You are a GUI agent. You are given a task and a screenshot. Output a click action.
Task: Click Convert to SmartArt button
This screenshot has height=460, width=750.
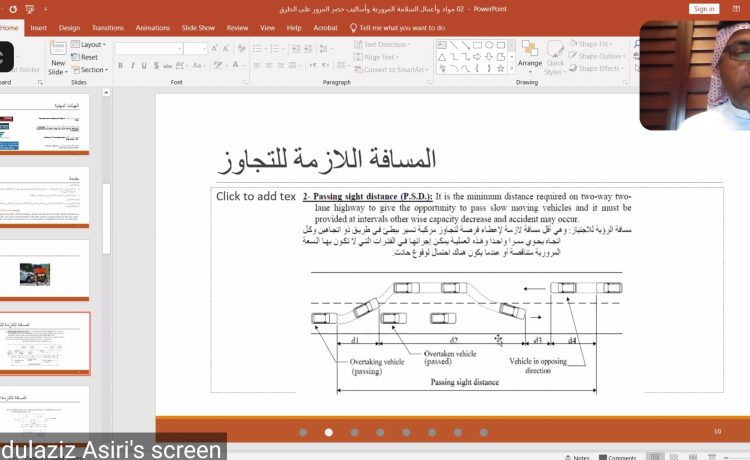392,69
